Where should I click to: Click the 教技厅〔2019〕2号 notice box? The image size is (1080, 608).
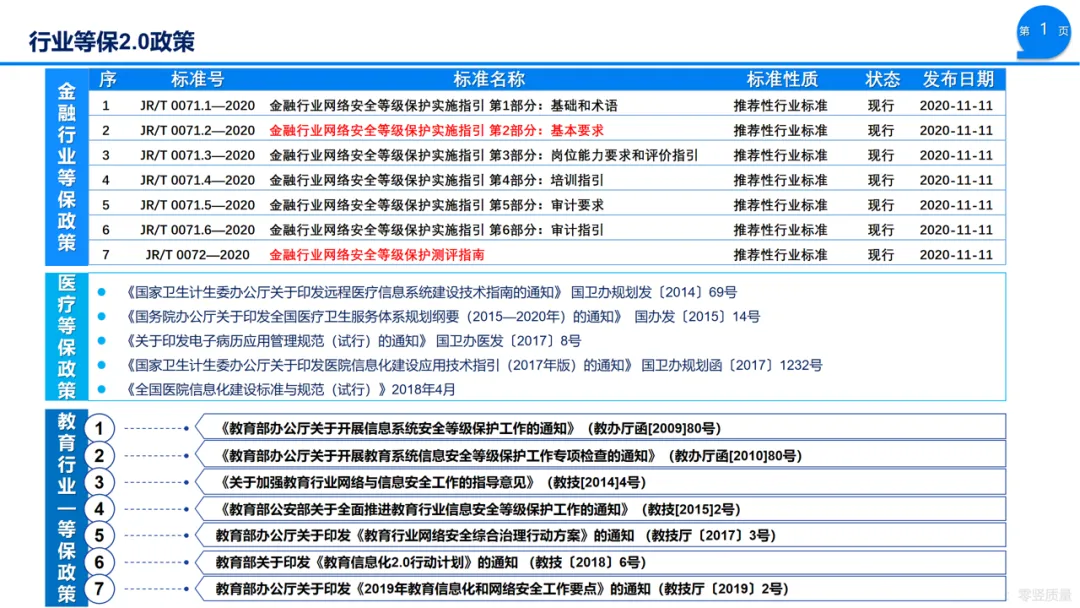[x=601, y=589]
